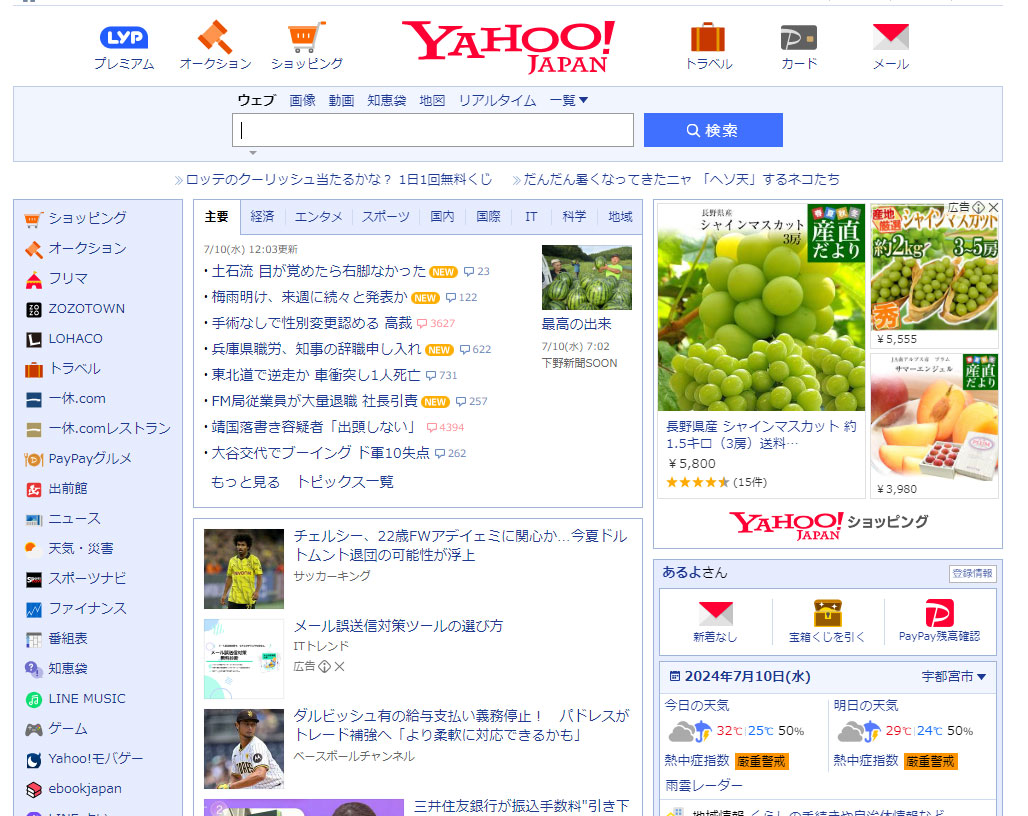Click the 宝箱くじを引く treasure chest icon
The image size is (1028, 816).
[x=827, y=613]
